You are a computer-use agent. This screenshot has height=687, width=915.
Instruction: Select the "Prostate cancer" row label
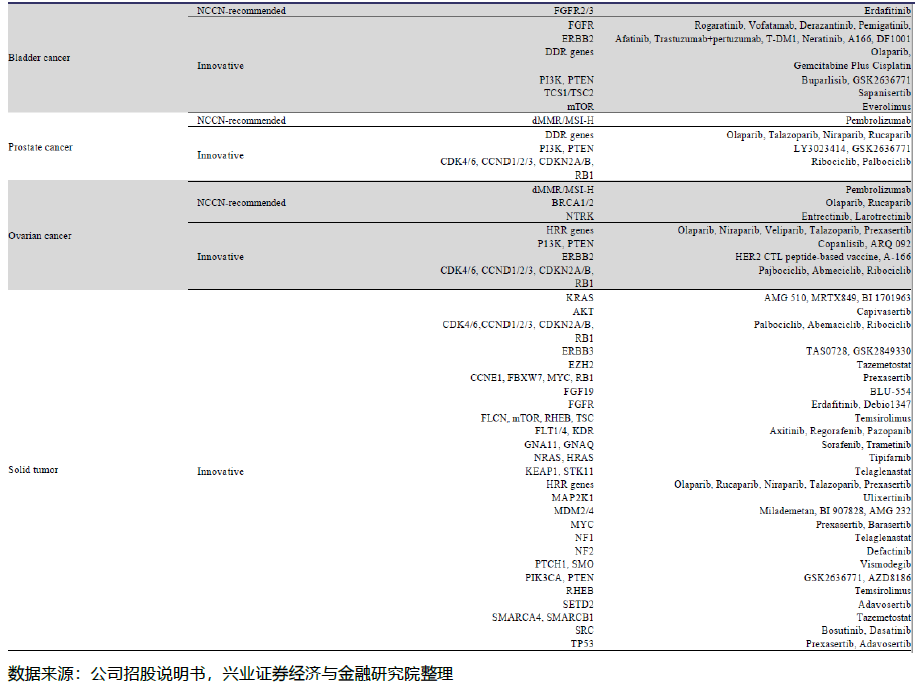click(x=40, y=147)
